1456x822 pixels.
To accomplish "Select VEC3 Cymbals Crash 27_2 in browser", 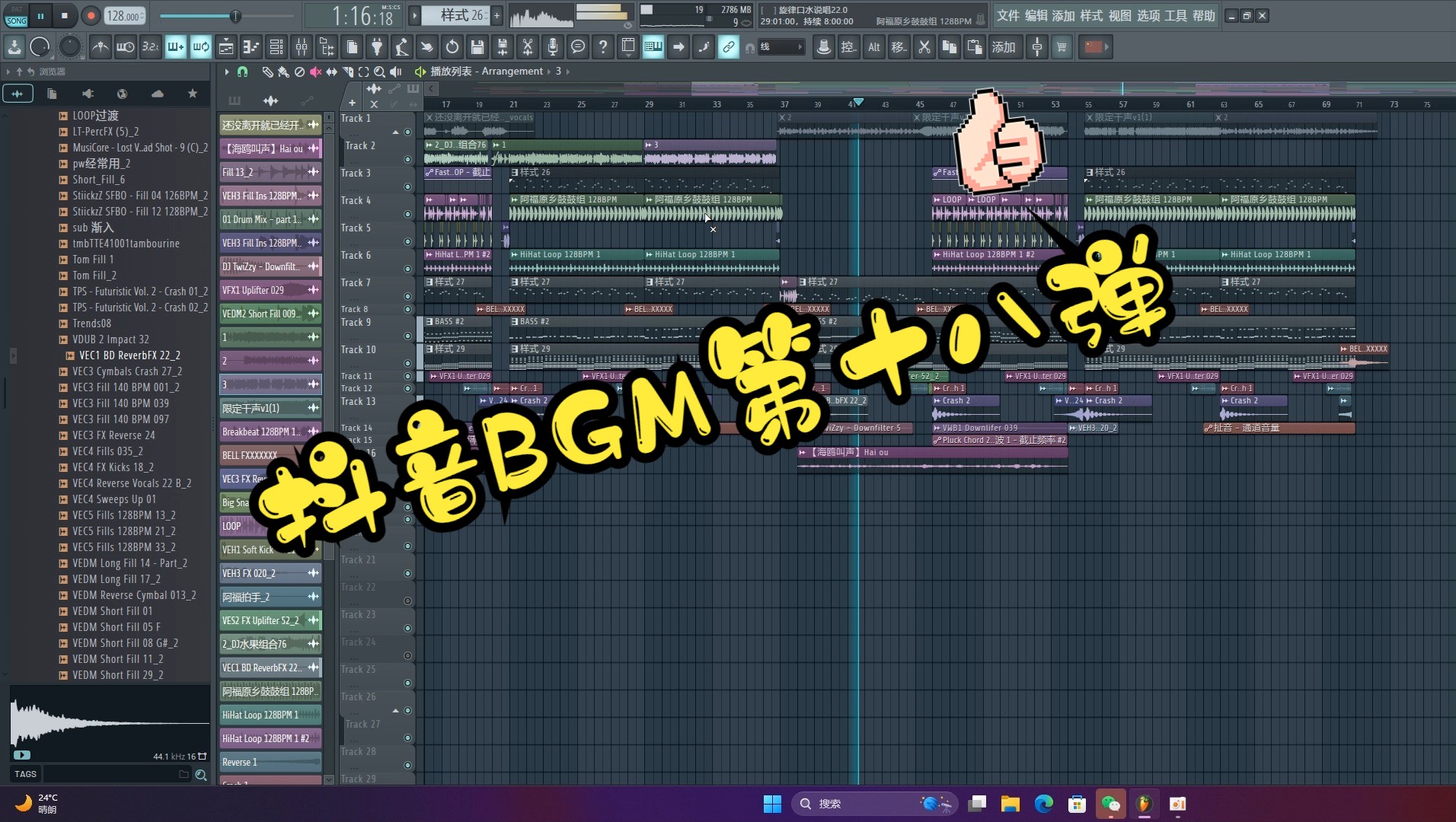I will (x=126, y=371).
